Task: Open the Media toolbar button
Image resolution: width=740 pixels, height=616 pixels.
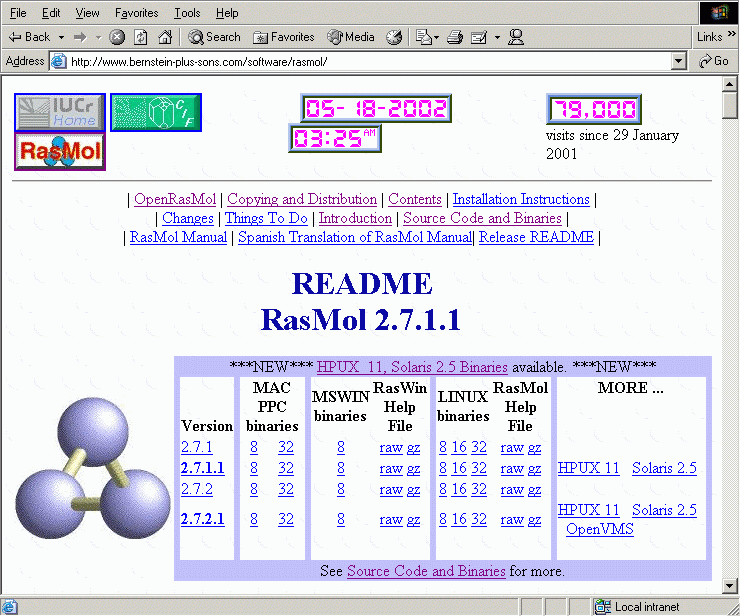Action: click(351, 37)
